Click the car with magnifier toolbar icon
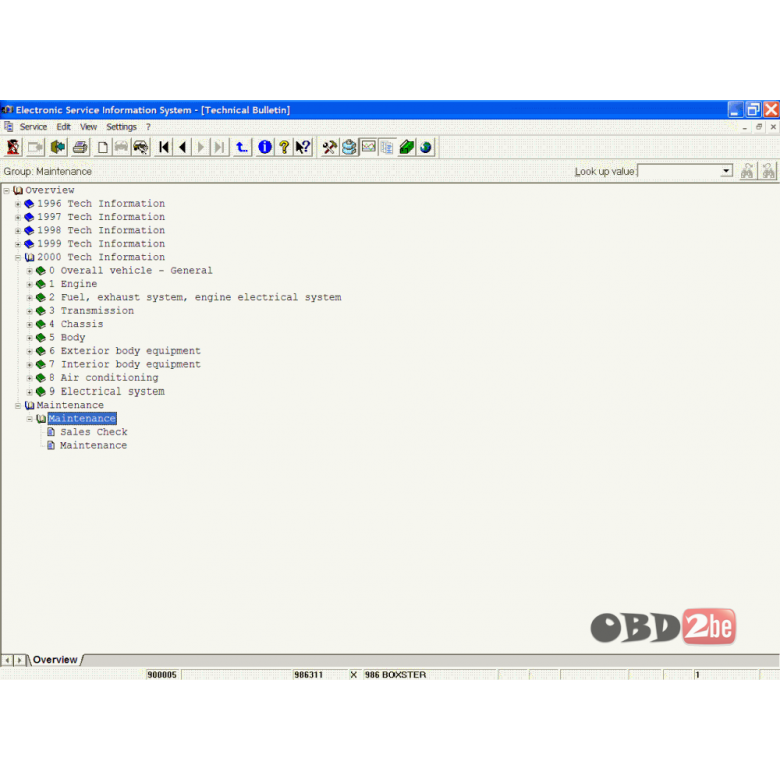This screenshot has width=780, height=780. [x=141, y=147]
